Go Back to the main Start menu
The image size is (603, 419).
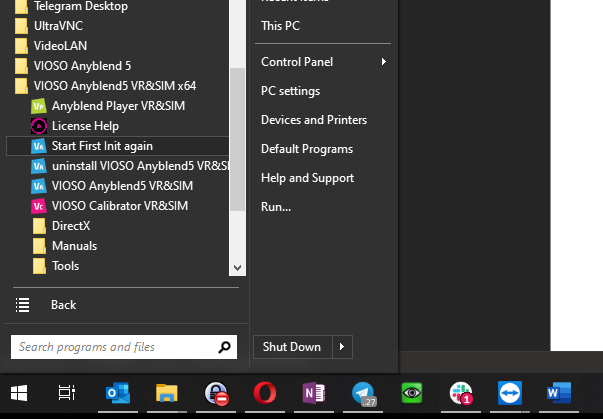click(63, 305)
